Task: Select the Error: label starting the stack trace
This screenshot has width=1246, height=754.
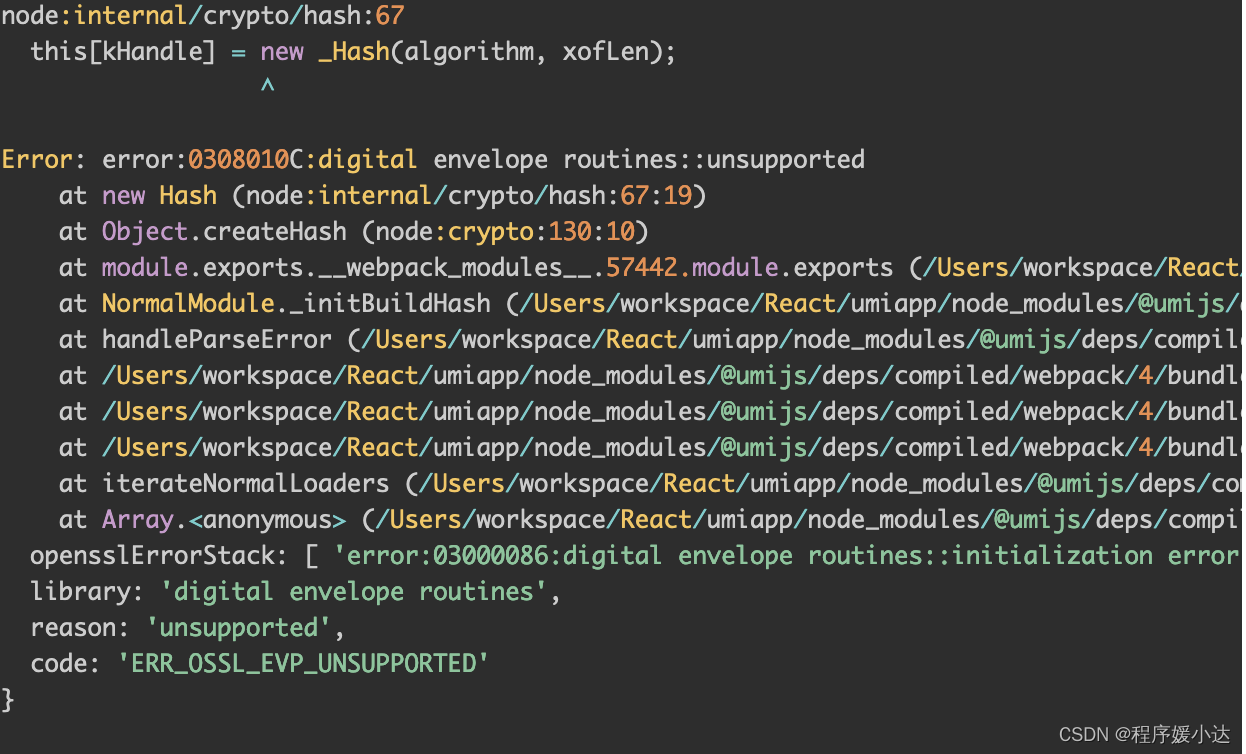Action: point(35,158)
